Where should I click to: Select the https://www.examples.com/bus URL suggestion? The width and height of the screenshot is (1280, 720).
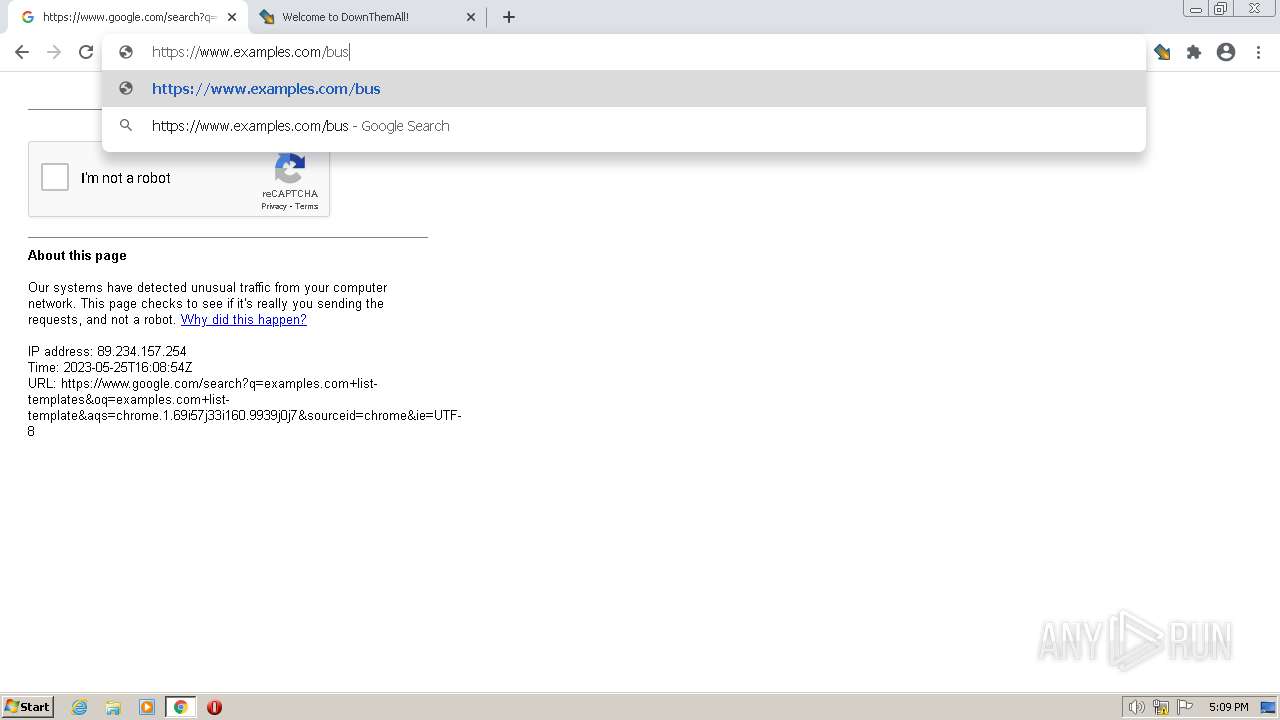tap(624, 89)
